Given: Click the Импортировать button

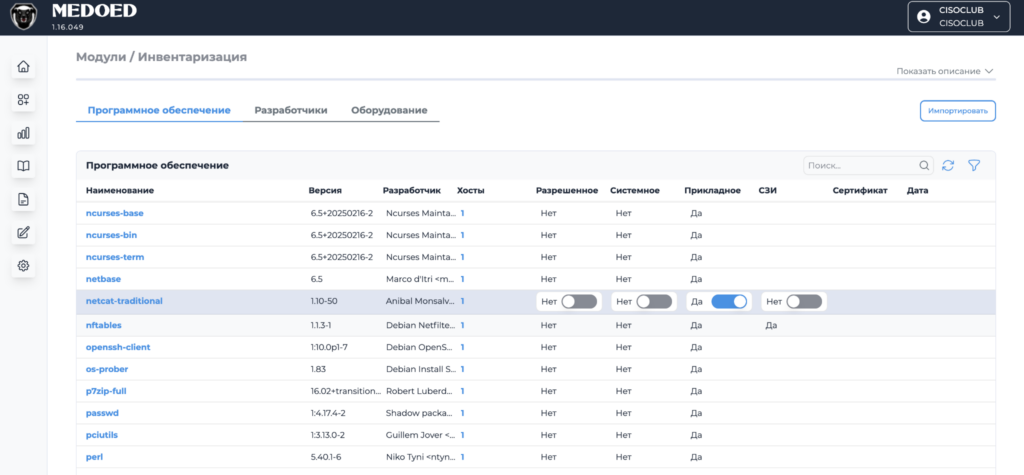Looking at the screenshot, I should tap(957, 111).
